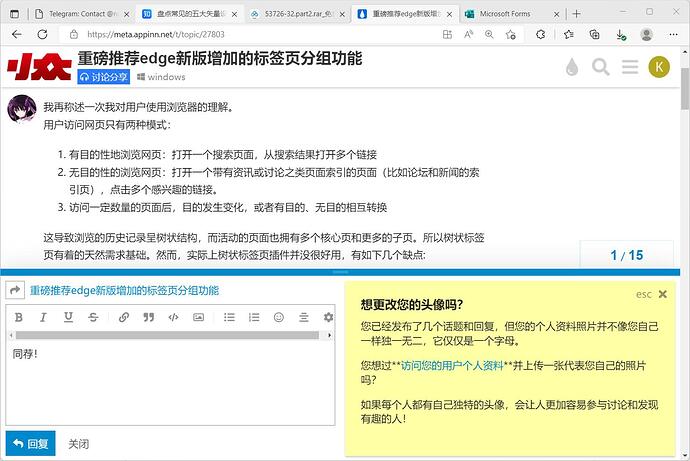690x461 pixels.
Task: Apply strikethrough formatting in the editor
Action: point(93,317)
